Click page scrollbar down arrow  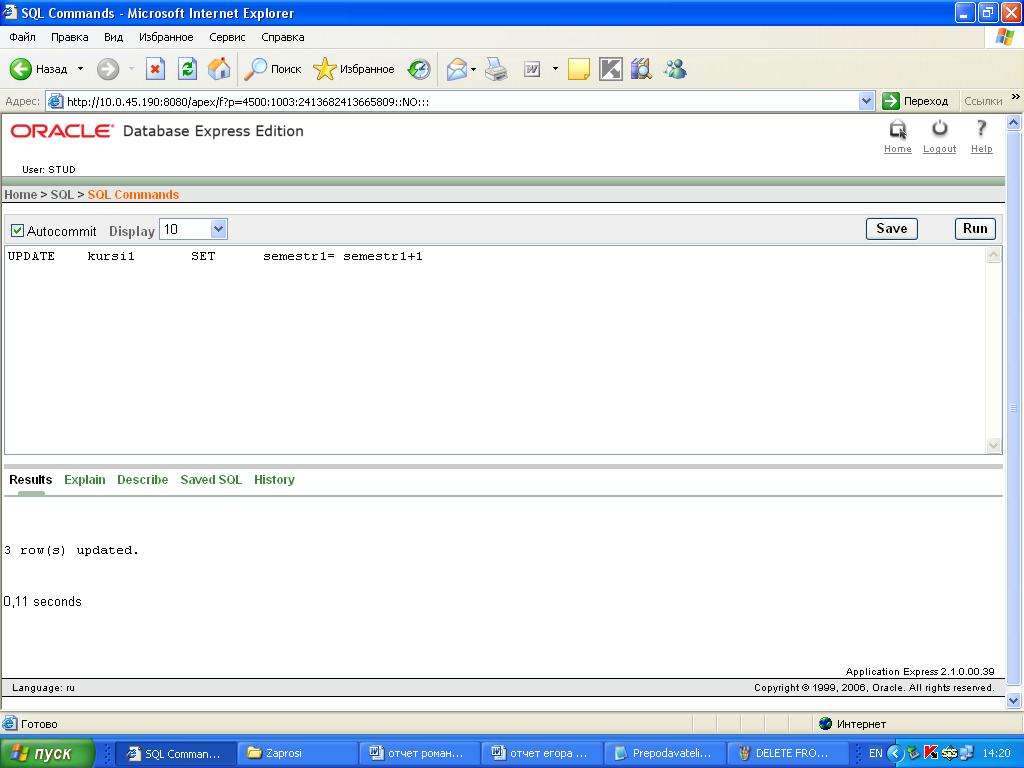[x=1014, y=701]
